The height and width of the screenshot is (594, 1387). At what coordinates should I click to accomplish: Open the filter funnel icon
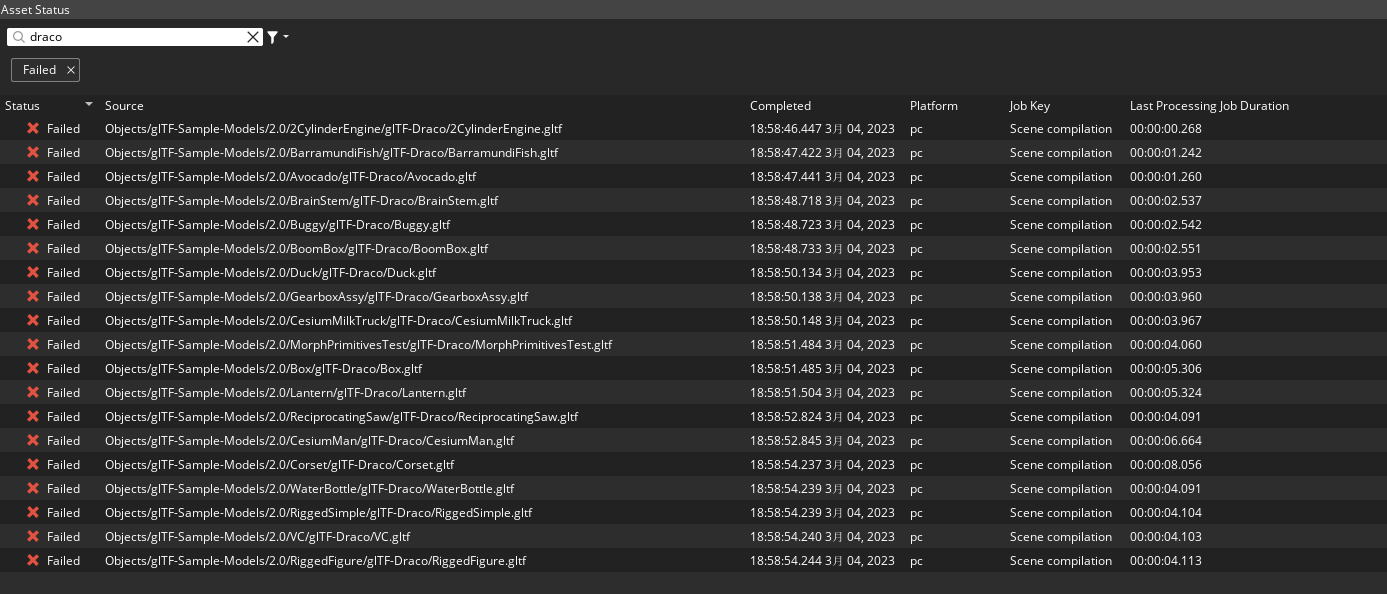tap(270, 37)
